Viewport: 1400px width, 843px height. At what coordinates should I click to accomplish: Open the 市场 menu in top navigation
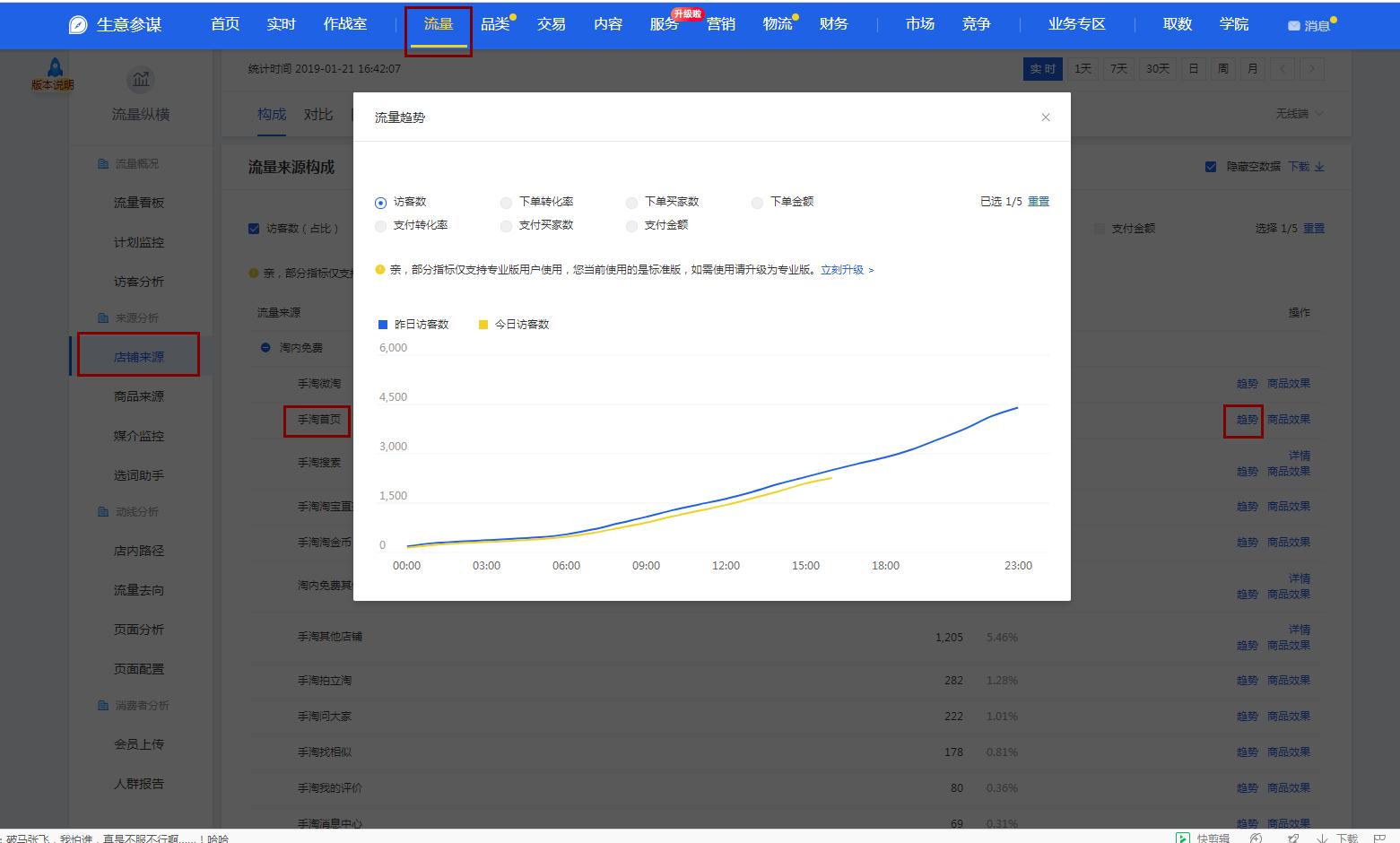(918, 24)
